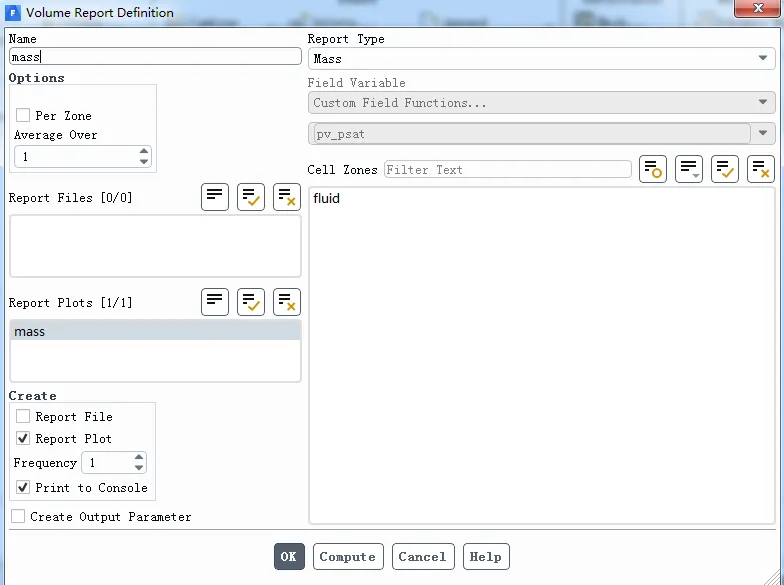Select all shown Report Plots icon

point(251,302)
